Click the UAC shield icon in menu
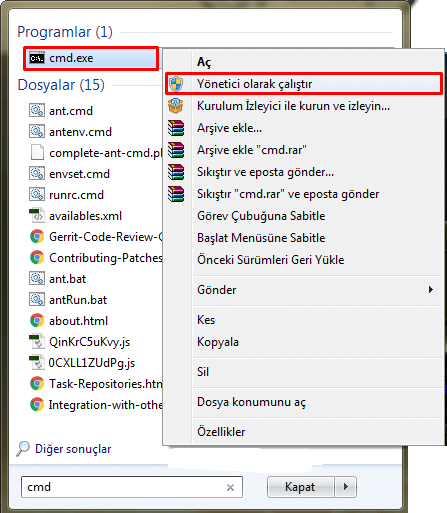 point(176,84)
